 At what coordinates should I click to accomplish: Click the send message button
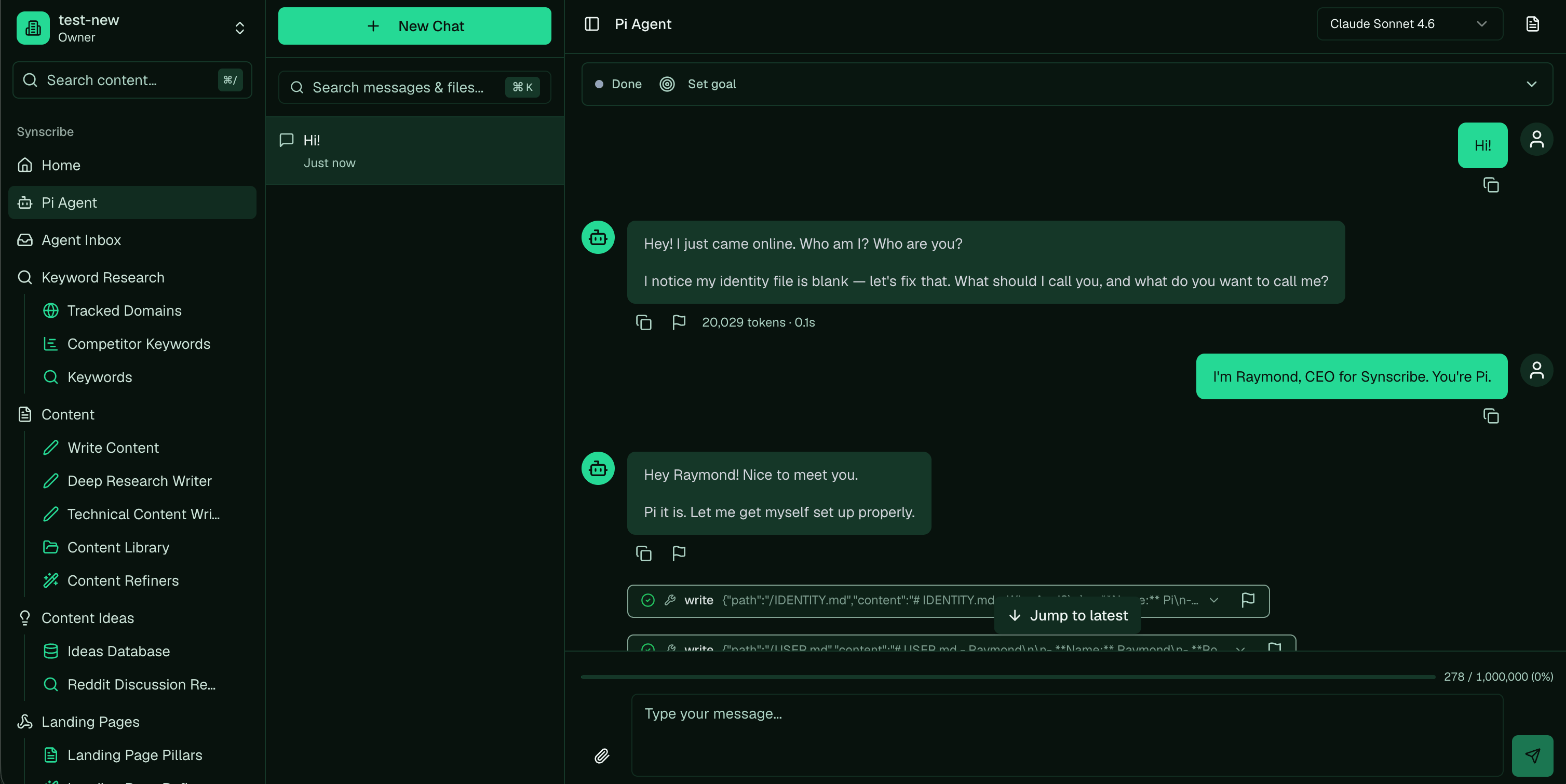[1532, 755]
